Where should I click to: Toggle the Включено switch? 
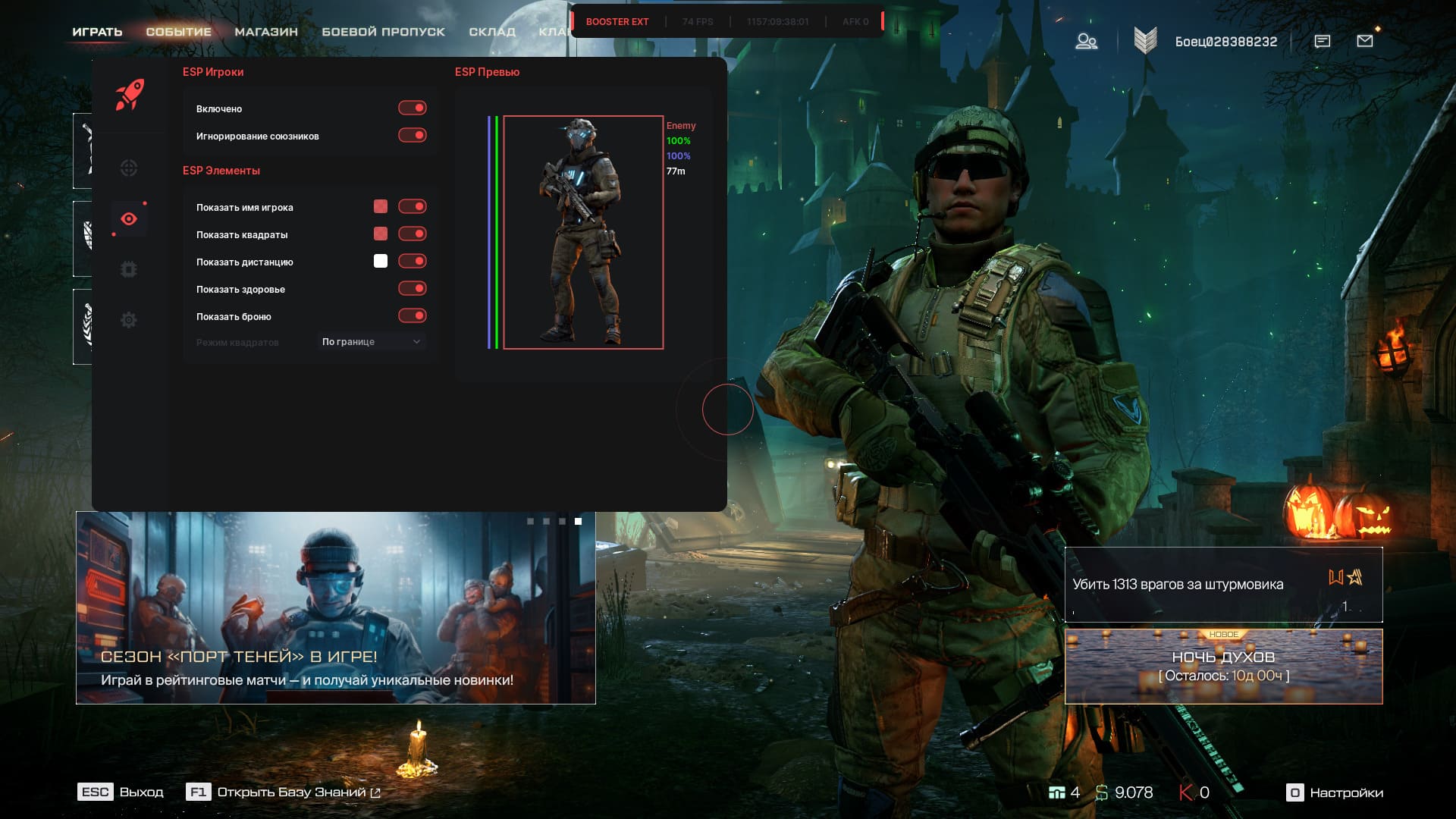[413, 108]
